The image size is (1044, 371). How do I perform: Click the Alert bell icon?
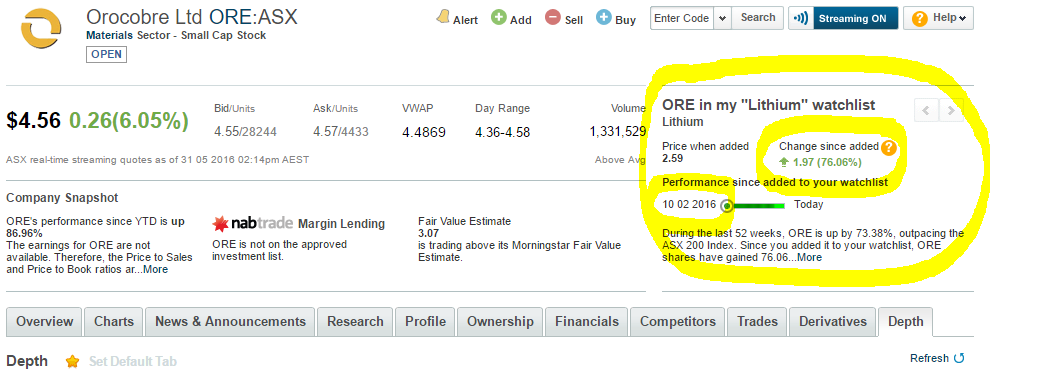tap(443, 18)
